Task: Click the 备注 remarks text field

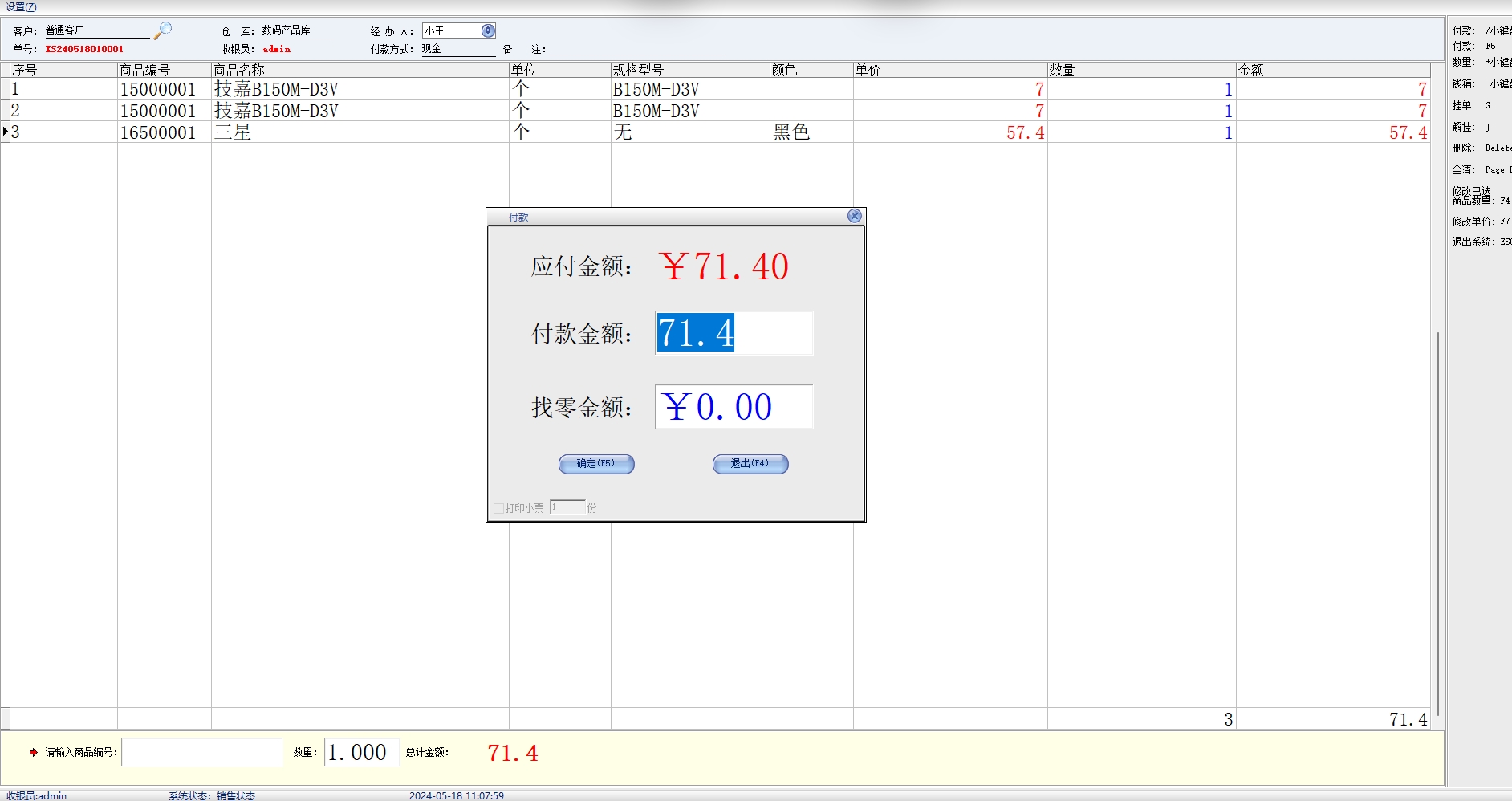Action: coord(636,49)
